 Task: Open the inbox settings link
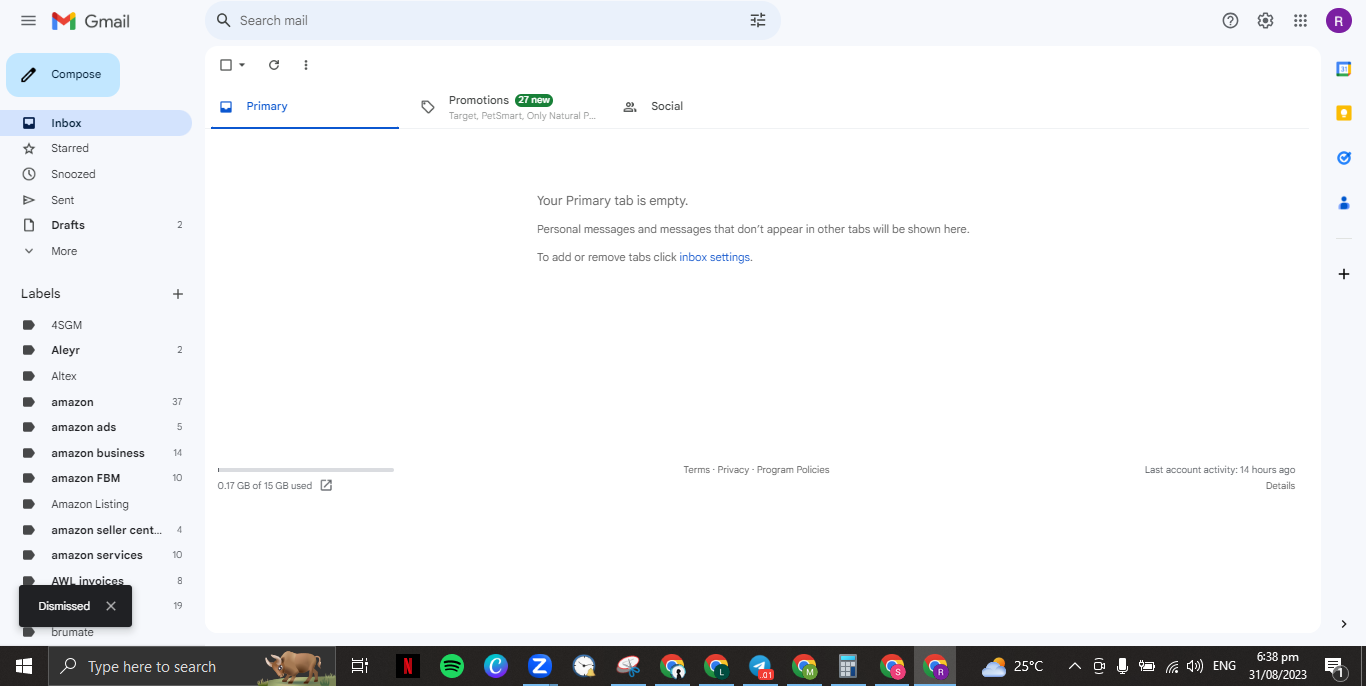click(x=715, y=257)
